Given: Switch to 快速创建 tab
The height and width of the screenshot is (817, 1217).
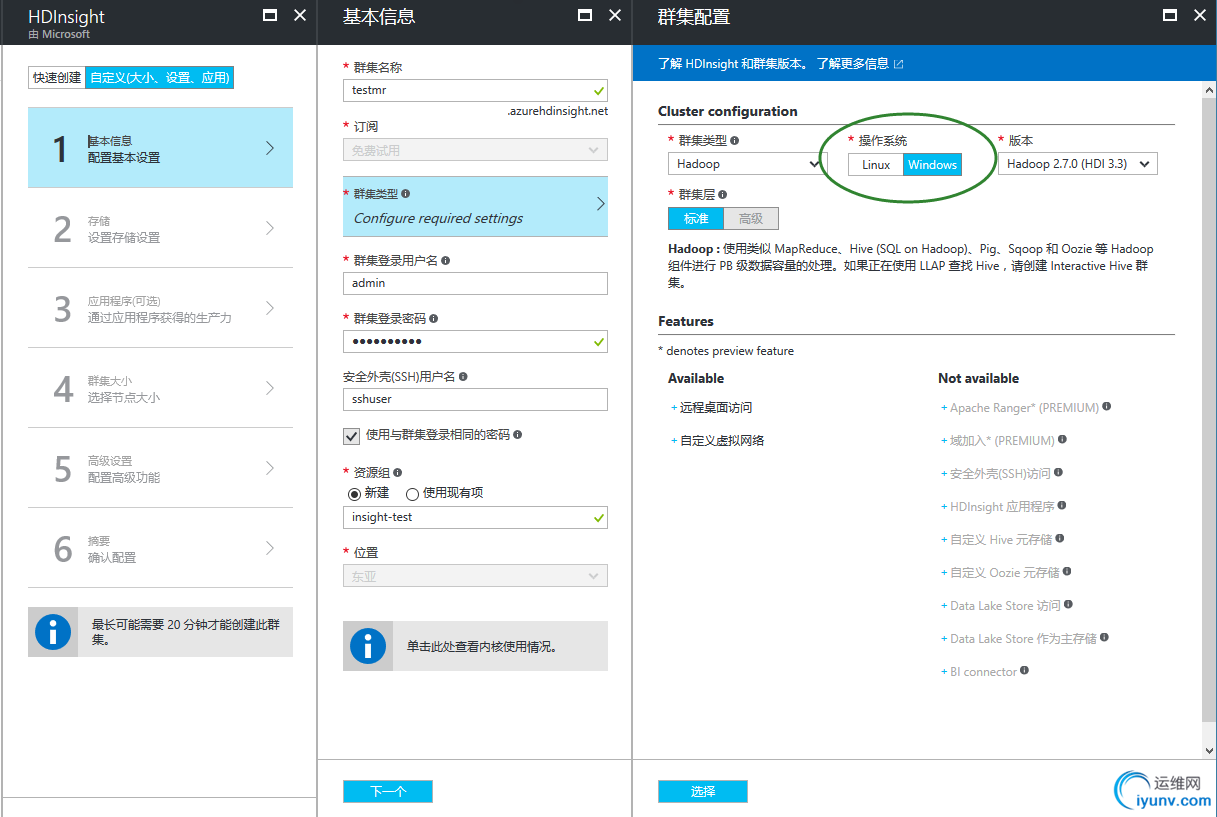Looking at the screenshot, I should (57, 77).
